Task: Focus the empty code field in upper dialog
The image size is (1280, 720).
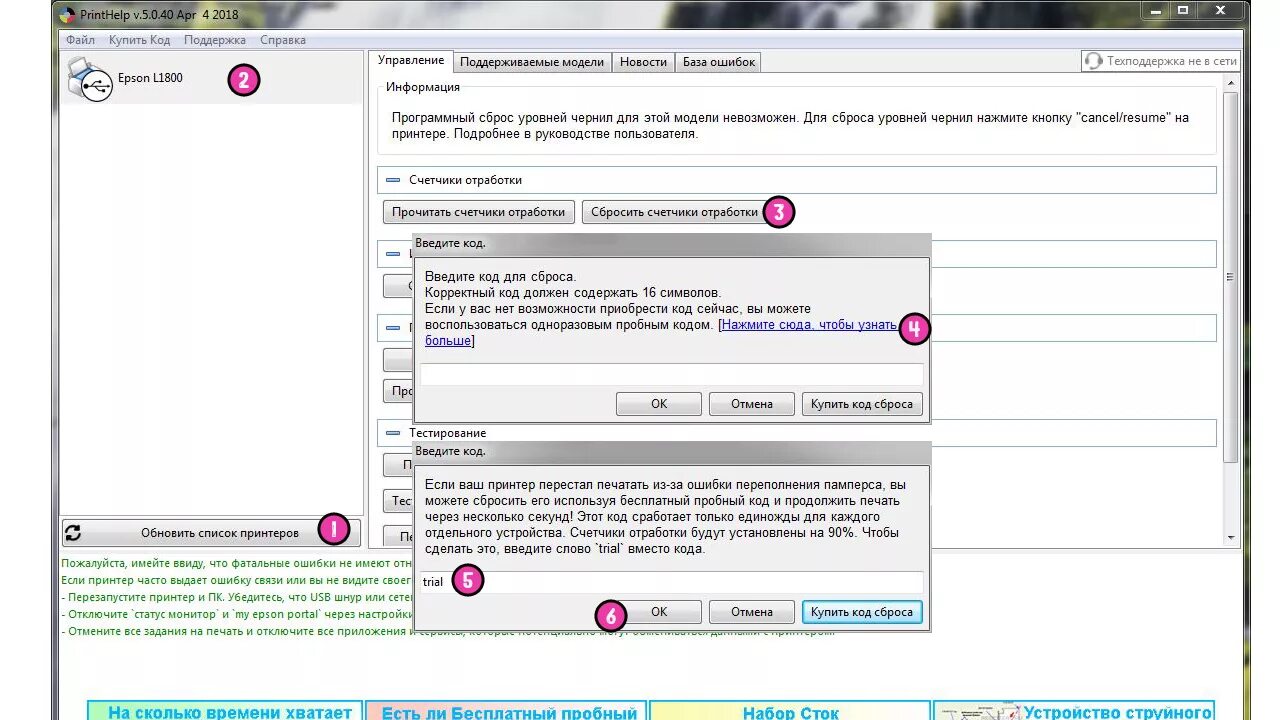Action: pyautogui.click(x=671, y=374)
